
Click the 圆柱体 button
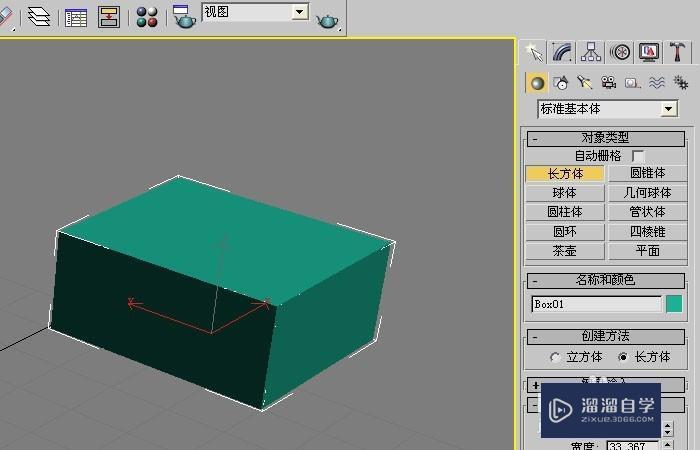click(x=565, y=212)
